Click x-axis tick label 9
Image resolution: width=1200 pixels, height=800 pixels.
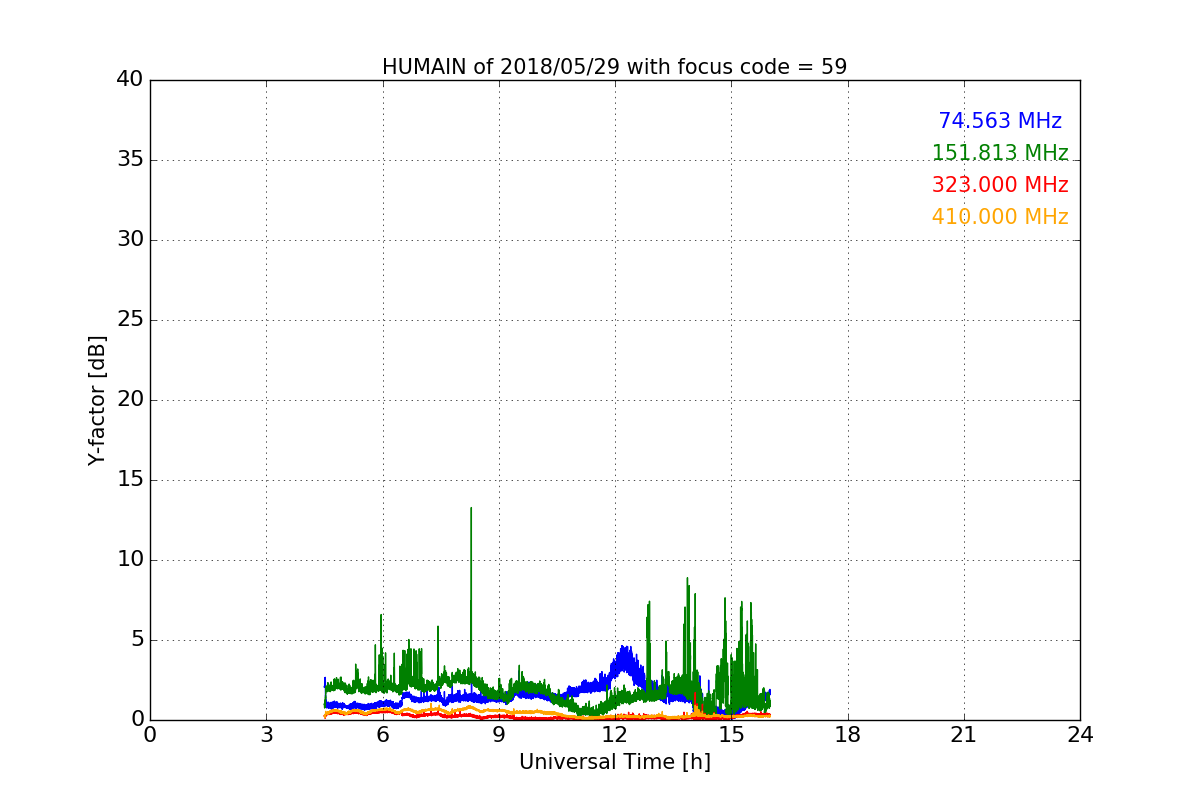tap(499, 735)
